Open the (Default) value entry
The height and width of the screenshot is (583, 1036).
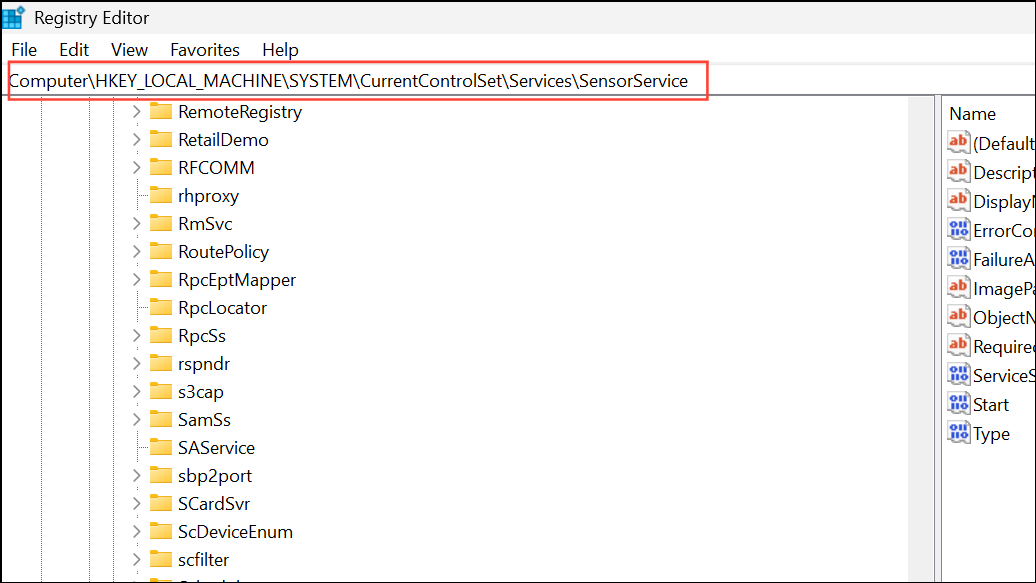[1005, 142]
